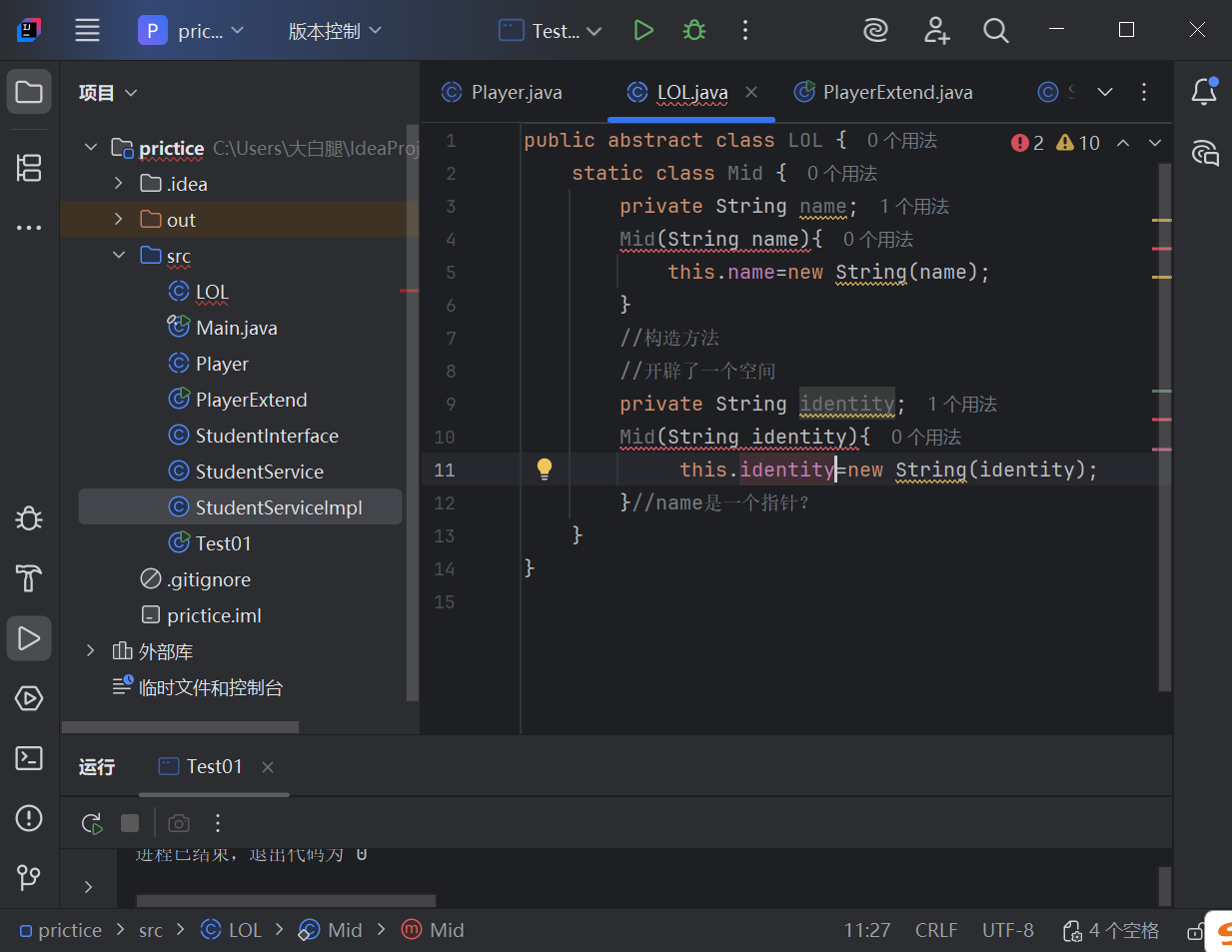1232x952 pixels.
Task: Select prictice.iml file
Action: click(x=201, y=615)
